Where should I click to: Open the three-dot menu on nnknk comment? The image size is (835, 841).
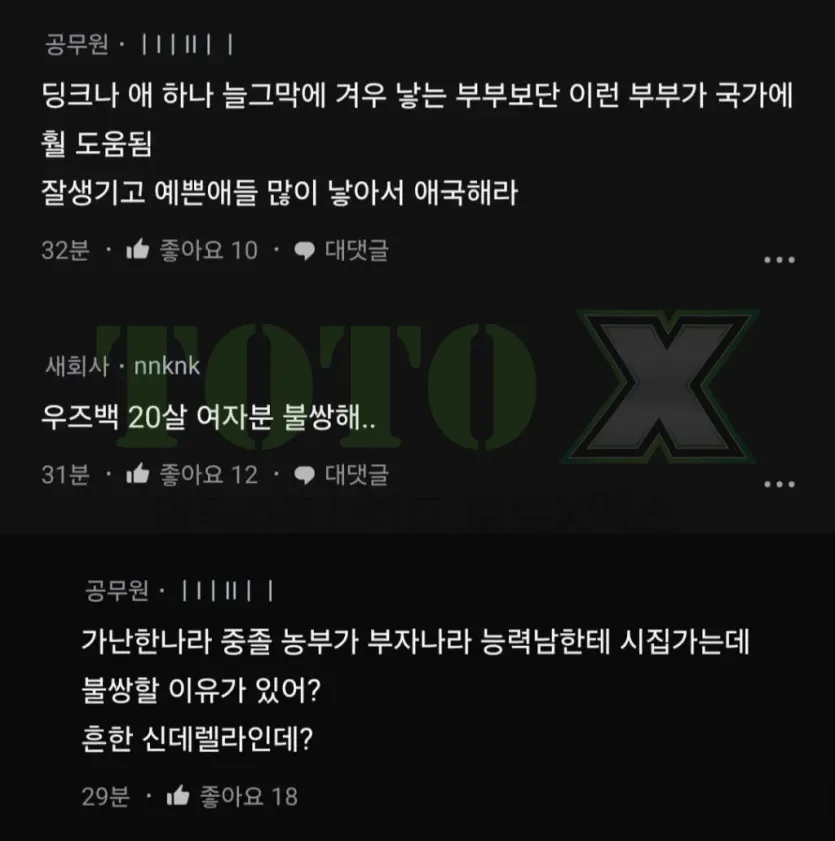[x=779, y=484]
